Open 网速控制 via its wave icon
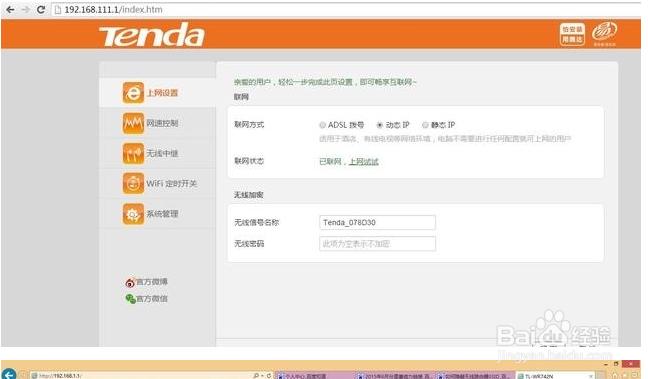The height and width of the screenshot is (379, 648). (x=133, y=123)
